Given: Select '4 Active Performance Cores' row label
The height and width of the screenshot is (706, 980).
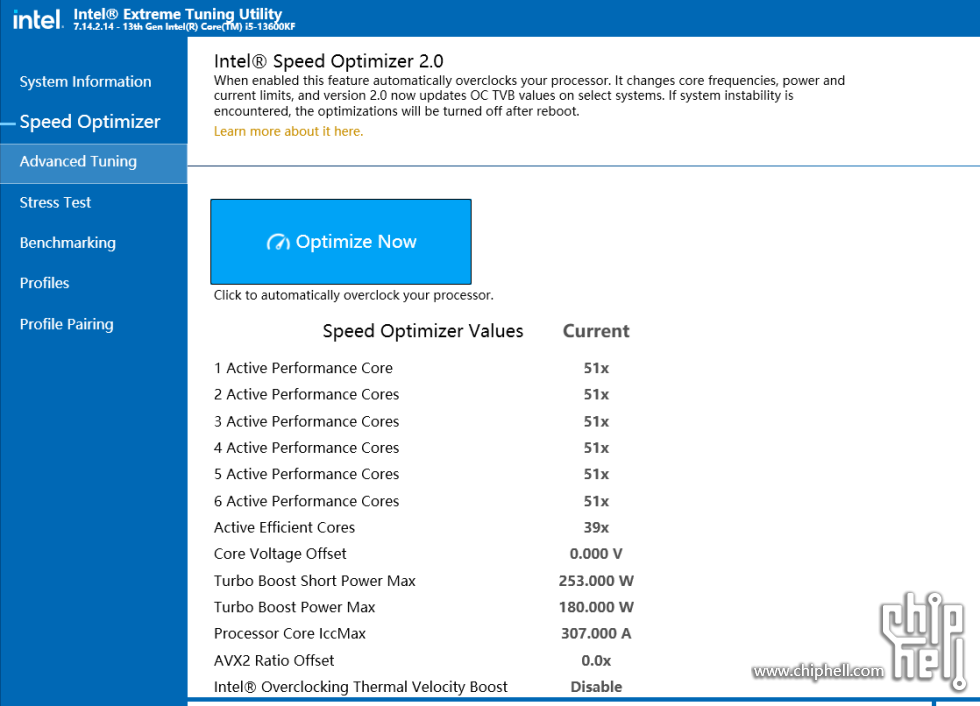Looking at the screenshot, I should (306, 448).
